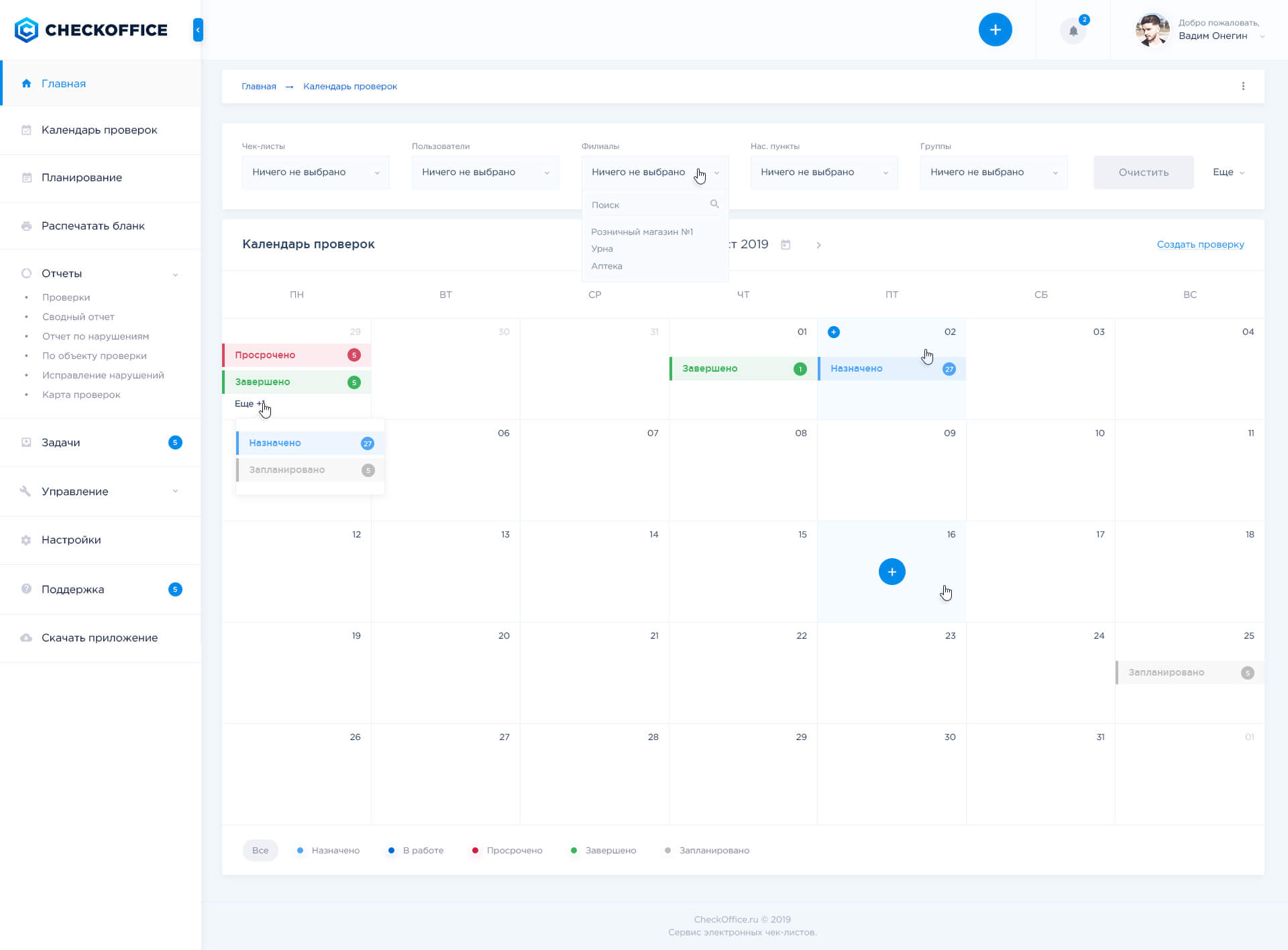Open Главная in the sidebar
The image size is (1288, 950).
pos(101,83)
